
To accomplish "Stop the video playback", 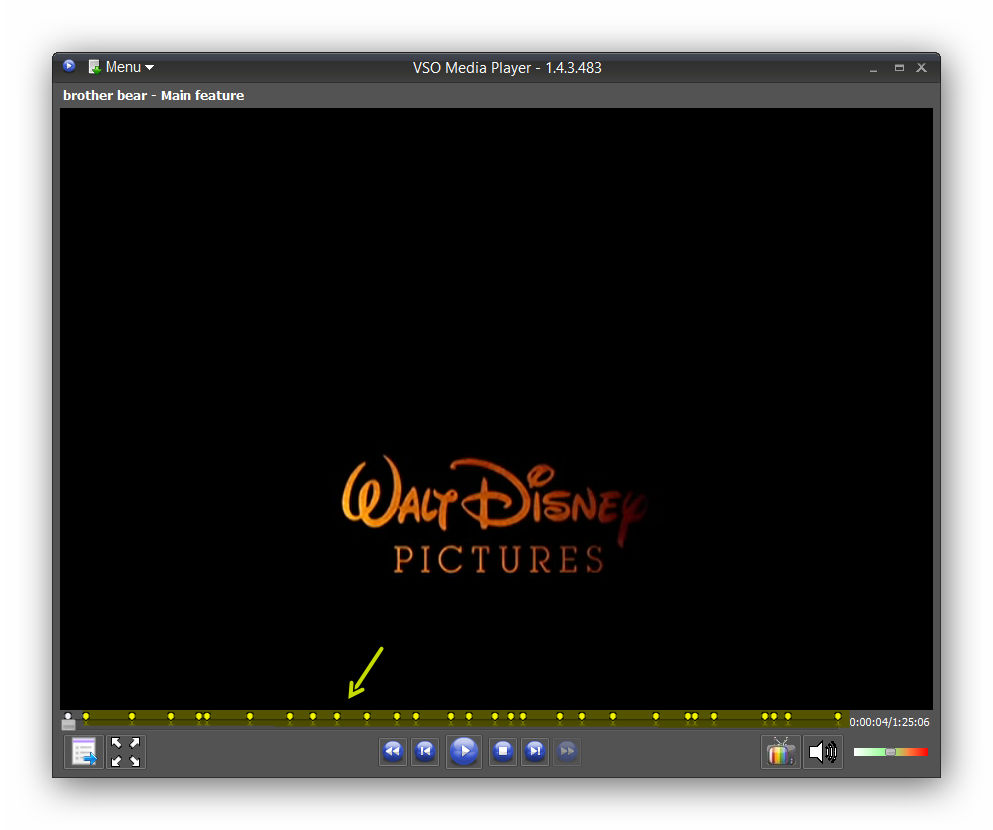I will (503, 751).
